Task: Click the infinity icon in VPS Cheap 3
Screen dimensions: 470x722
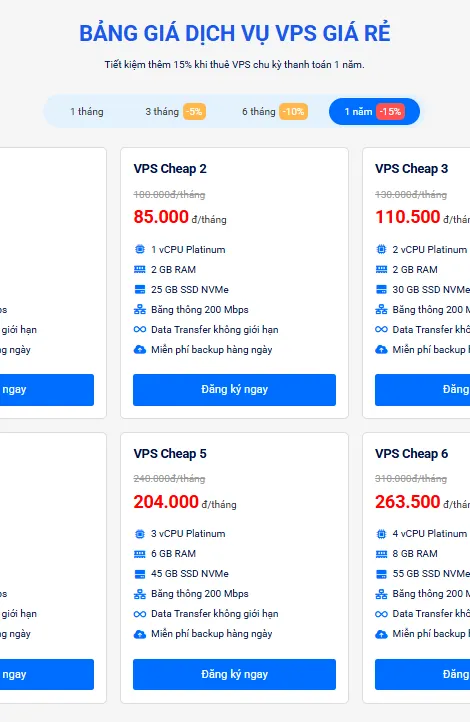Action: pos(381,329)
